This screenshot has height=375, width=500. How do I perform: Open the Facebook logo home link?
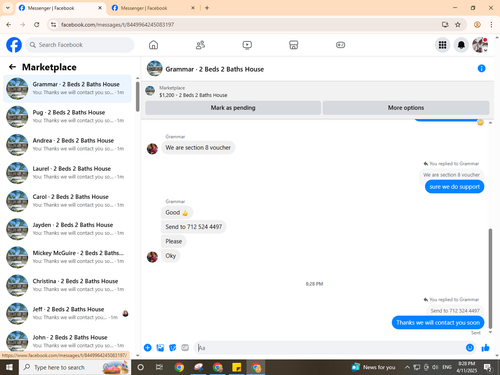(14, 45)
